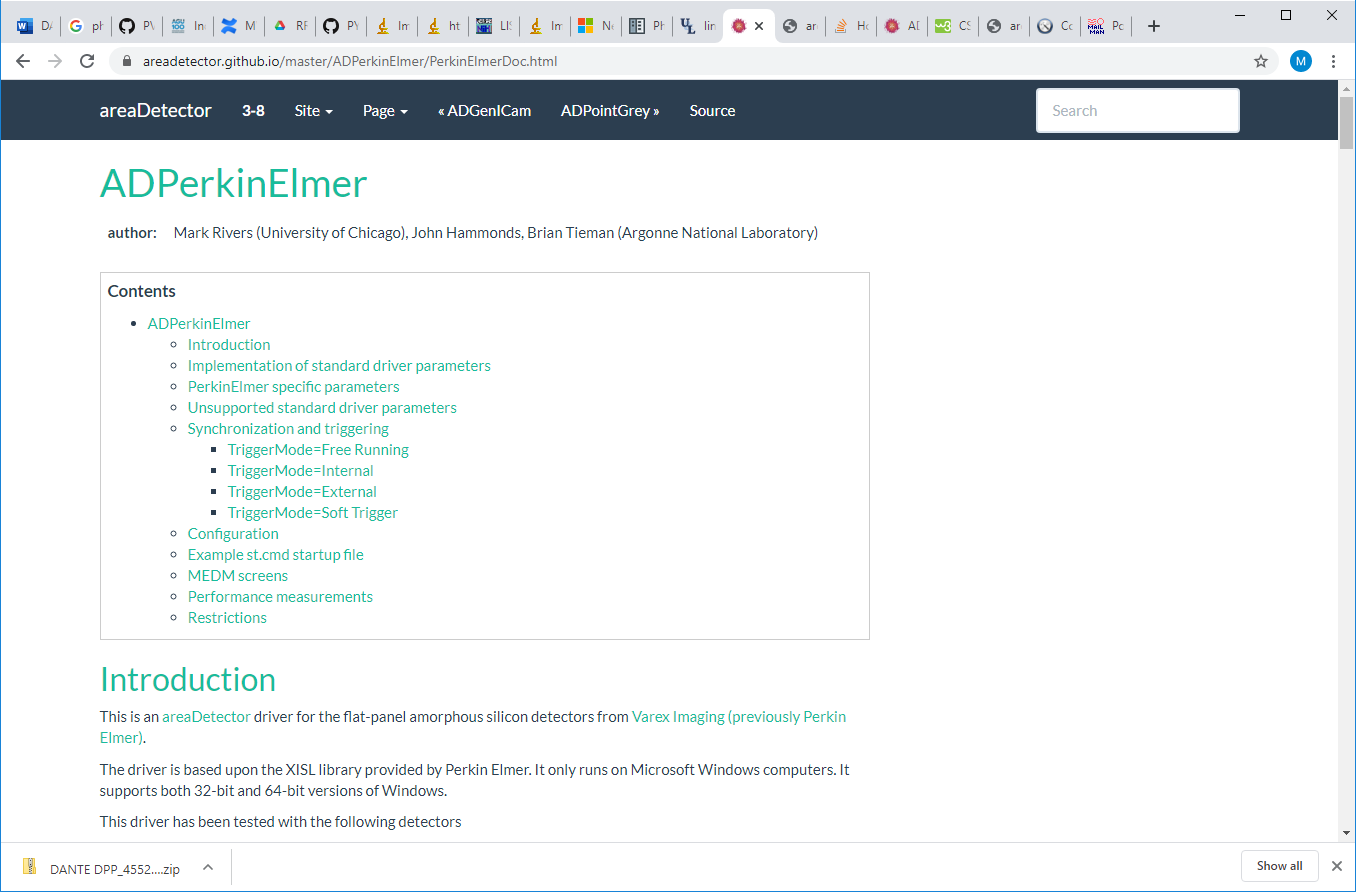Expand the Site dropdown menu
The image size is (1356, 892).
[313, 111]
